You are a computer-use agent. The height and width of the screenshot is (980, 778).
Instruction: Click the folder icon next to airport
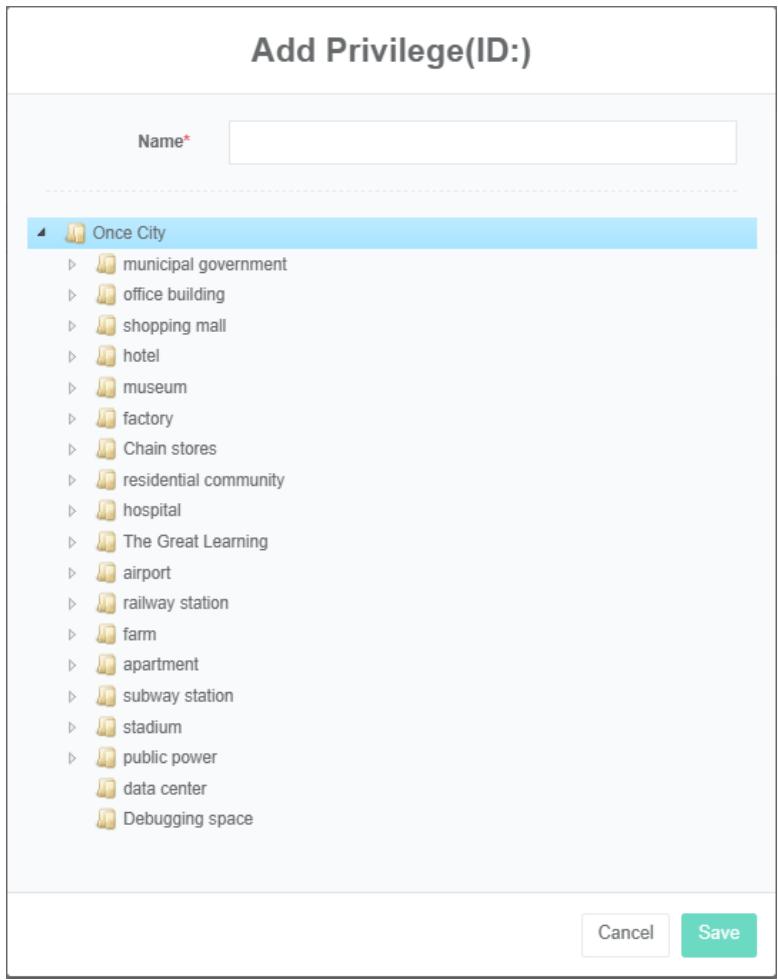pos(105,573)
